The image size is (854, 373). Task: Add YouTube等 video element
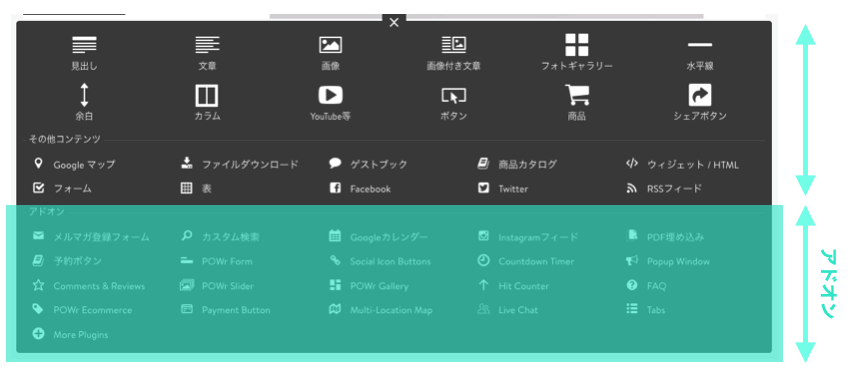click(x=331, y=95)
